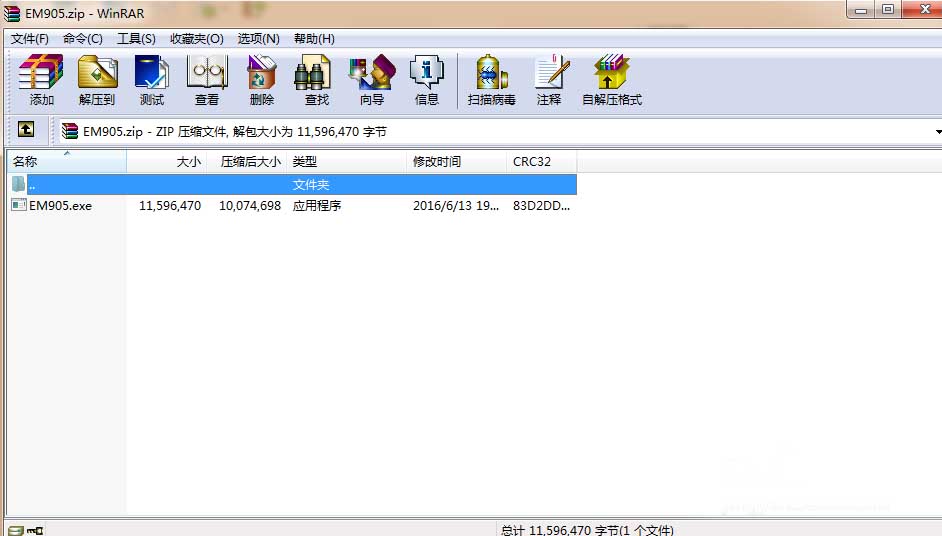Open the 帮助(H) menu
Viewport: 942px width, 536px height.
click(314, 39)
